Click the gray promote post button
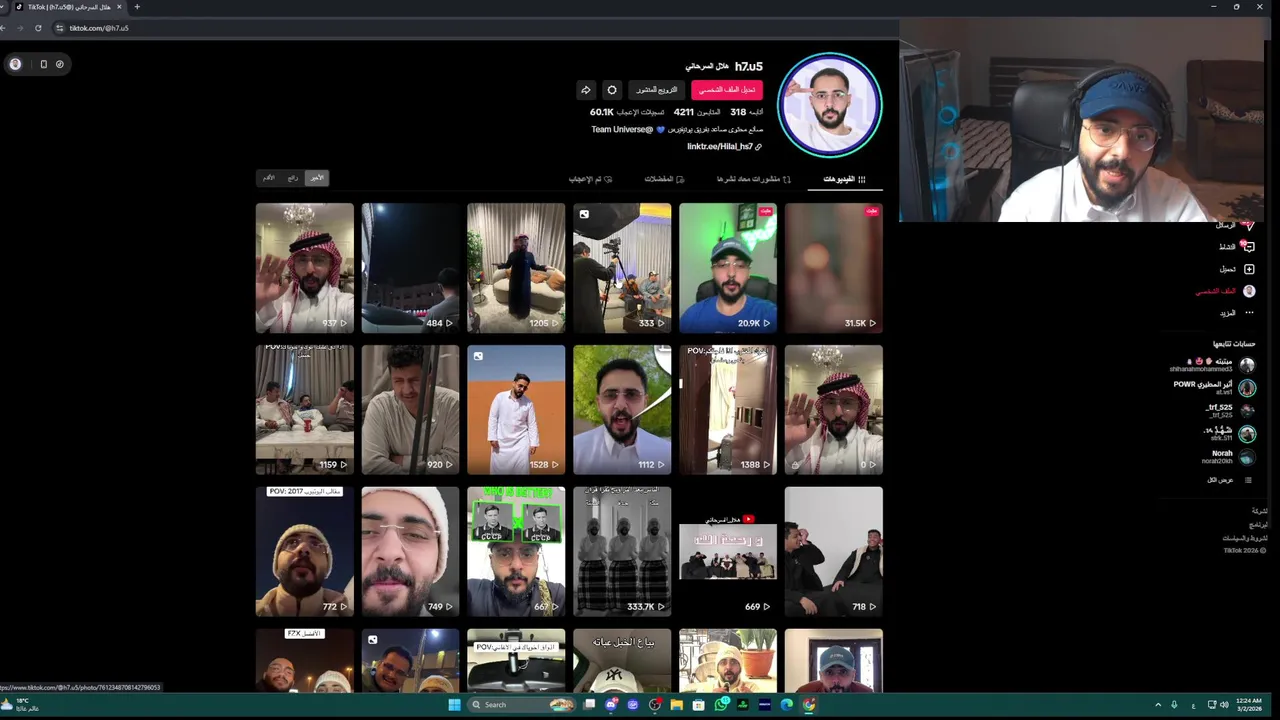The image size is (1280, 720). [x=657, y=90]
